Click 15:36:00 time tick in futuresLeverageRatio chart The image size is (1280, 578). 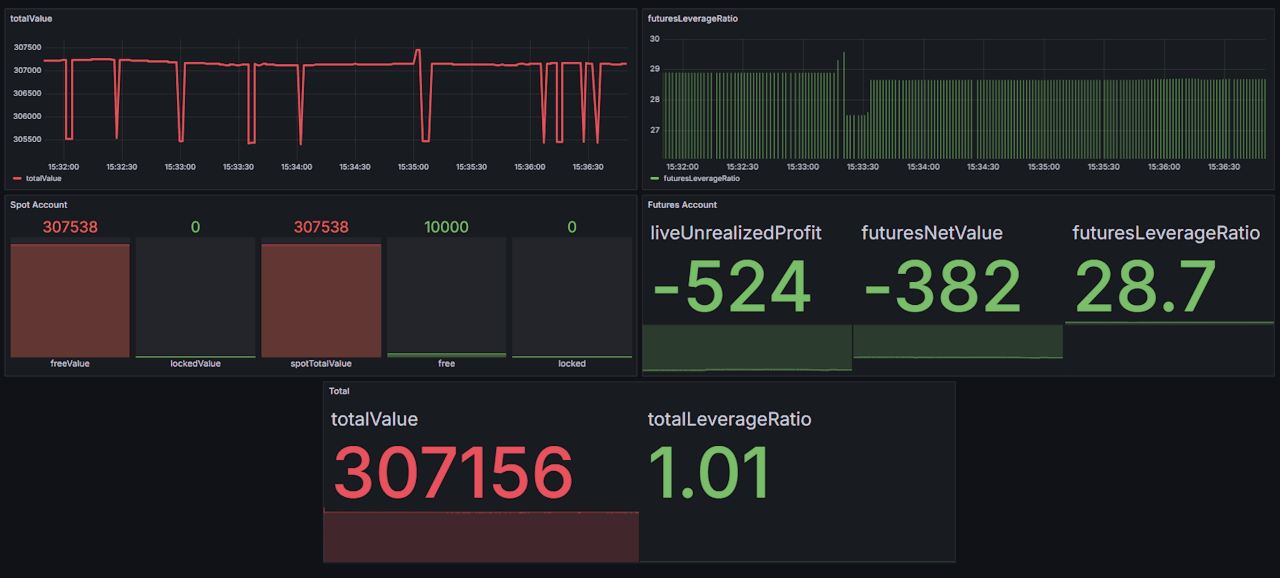click(1163, 167)
